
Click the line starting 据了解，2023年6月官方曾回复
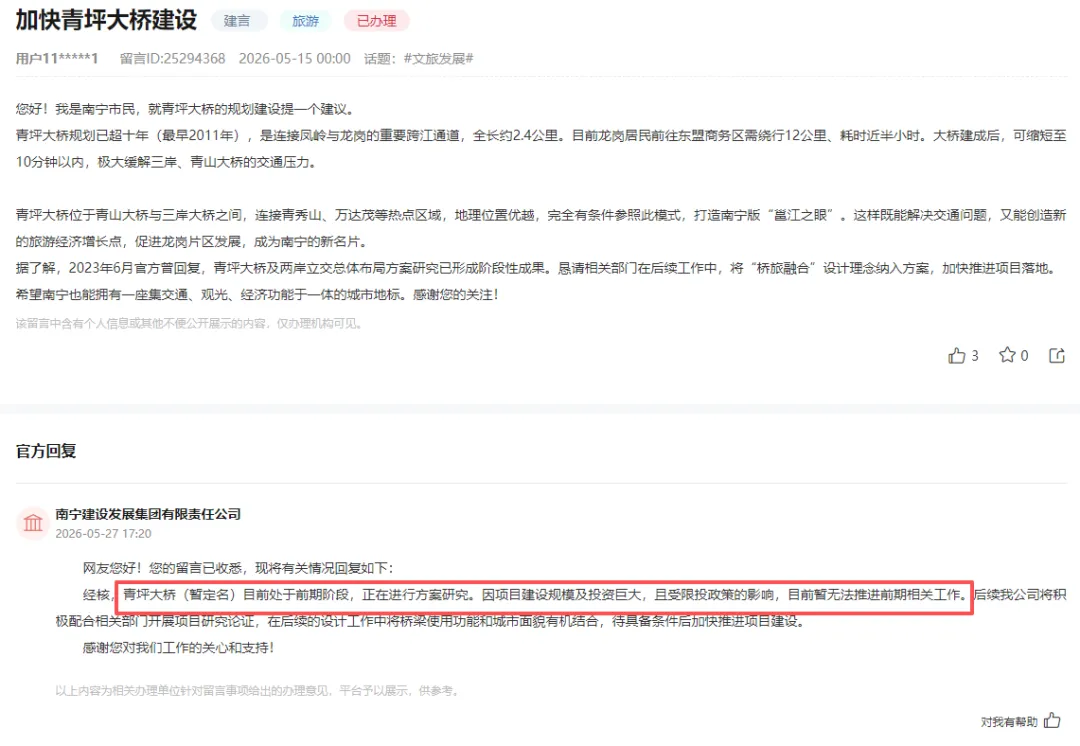(538, 268)
